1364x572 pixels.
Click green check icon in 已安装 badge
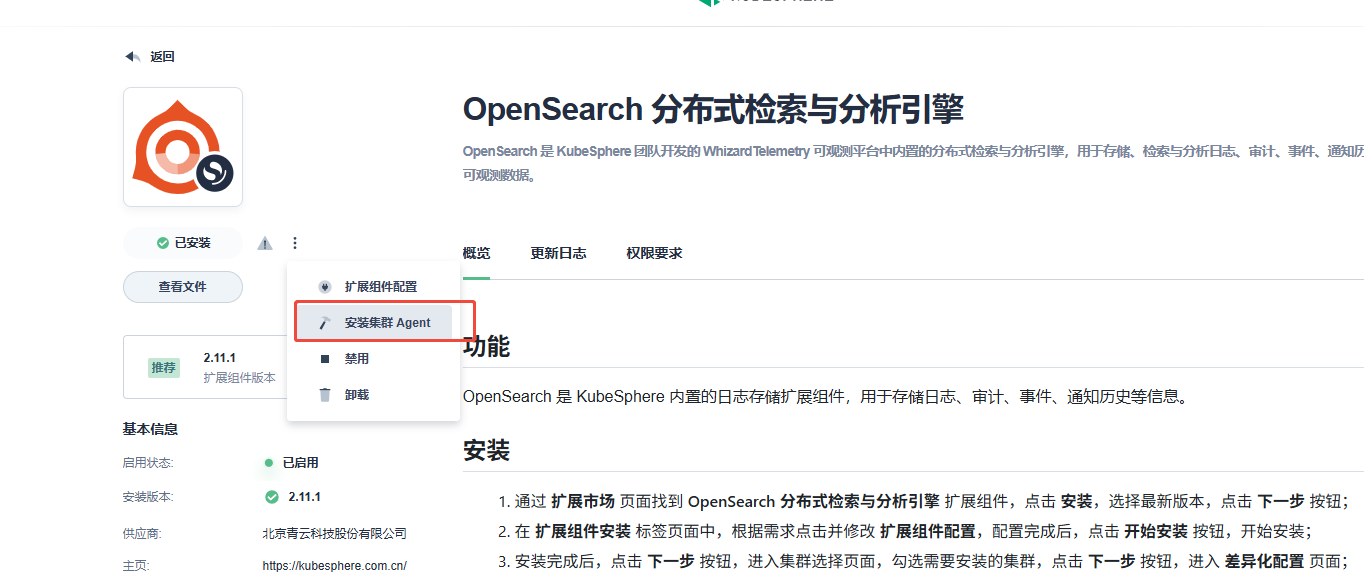(163, 243)
